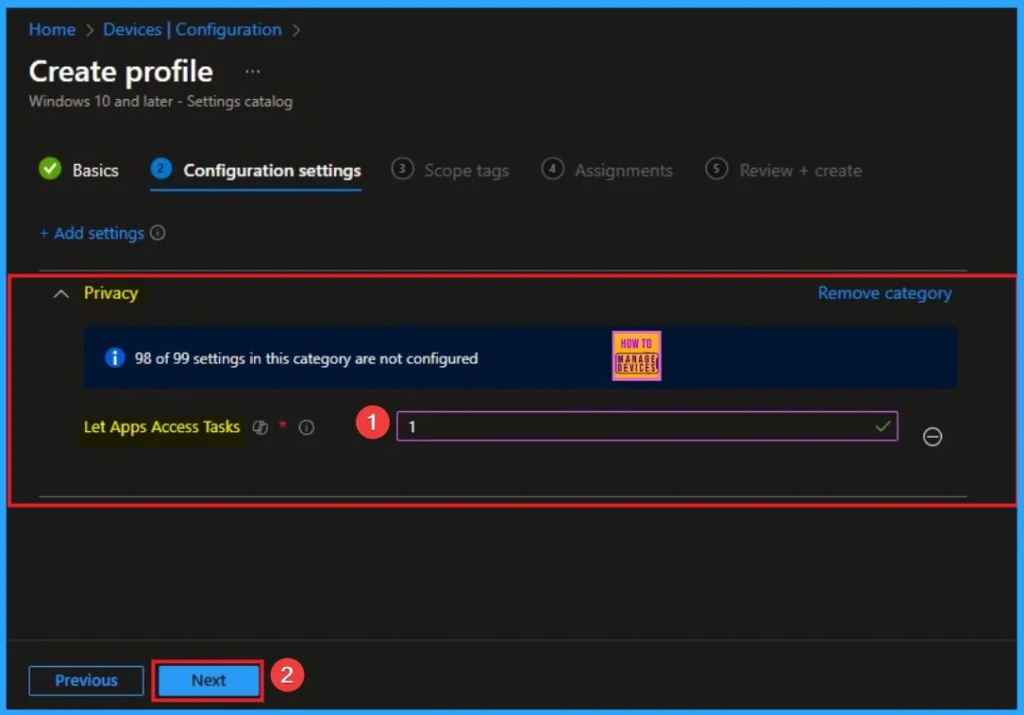This screenshot has width=1024, height=715.
Task: Select the Assignments step
Action: (x=623, y=171)
